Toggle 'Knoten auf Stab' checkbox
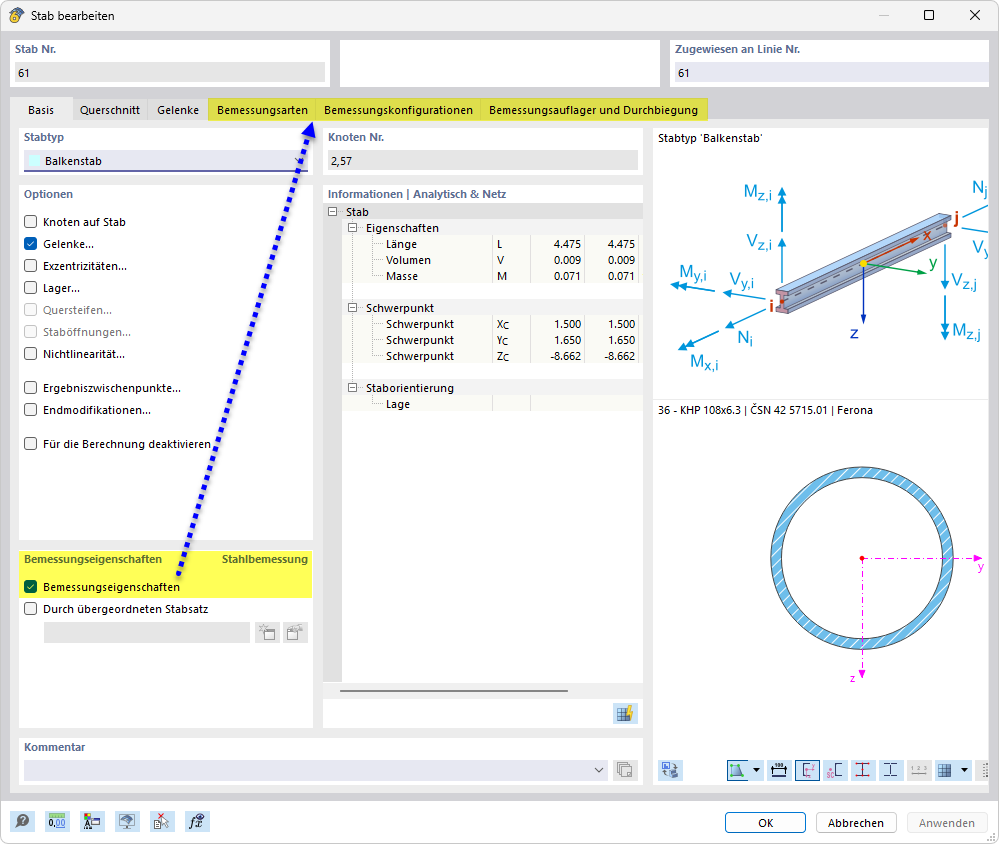 (31, 222)
